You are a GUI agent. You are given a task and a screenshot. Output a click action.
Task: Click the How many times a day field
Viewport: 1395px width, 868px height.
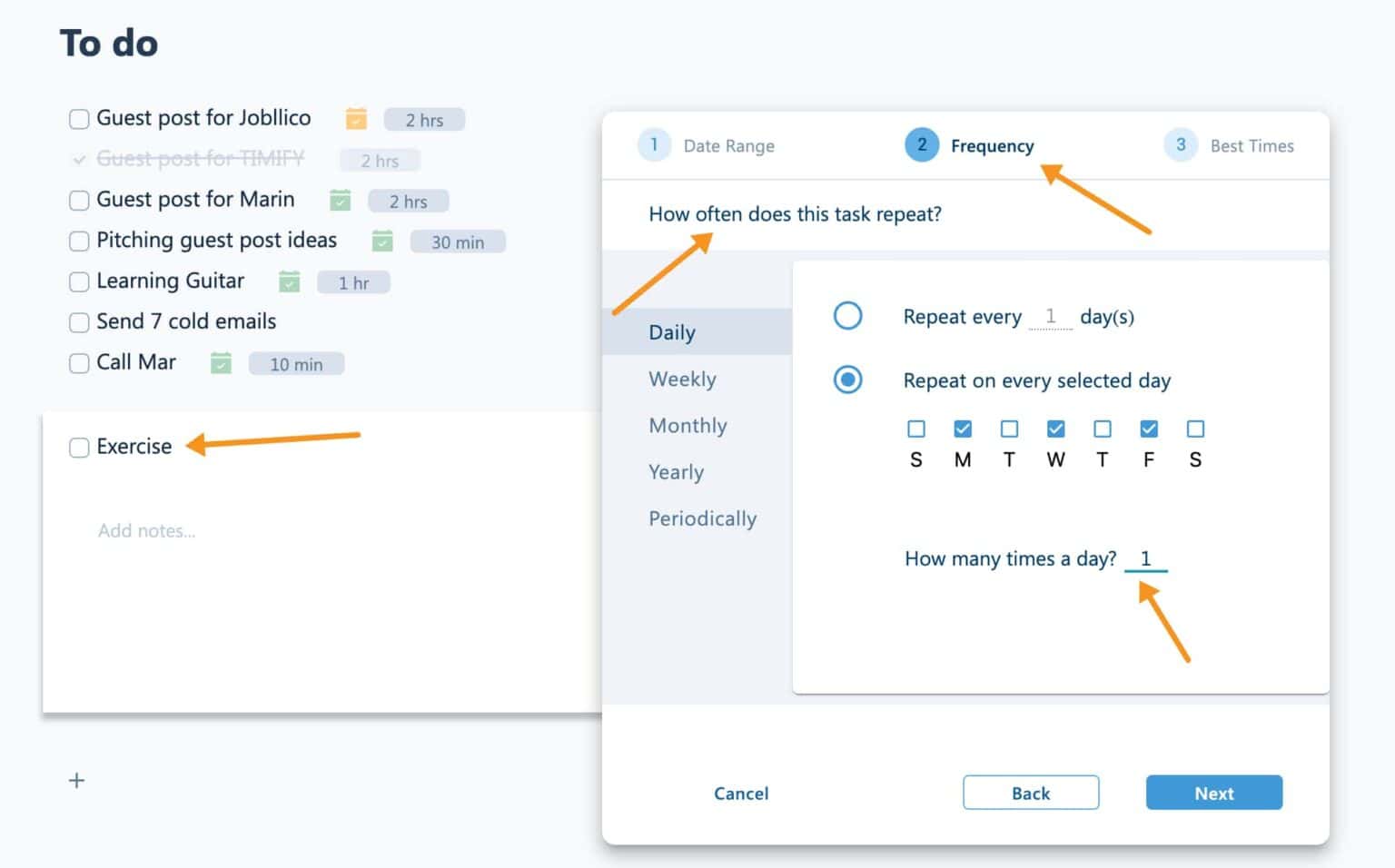1145,559
